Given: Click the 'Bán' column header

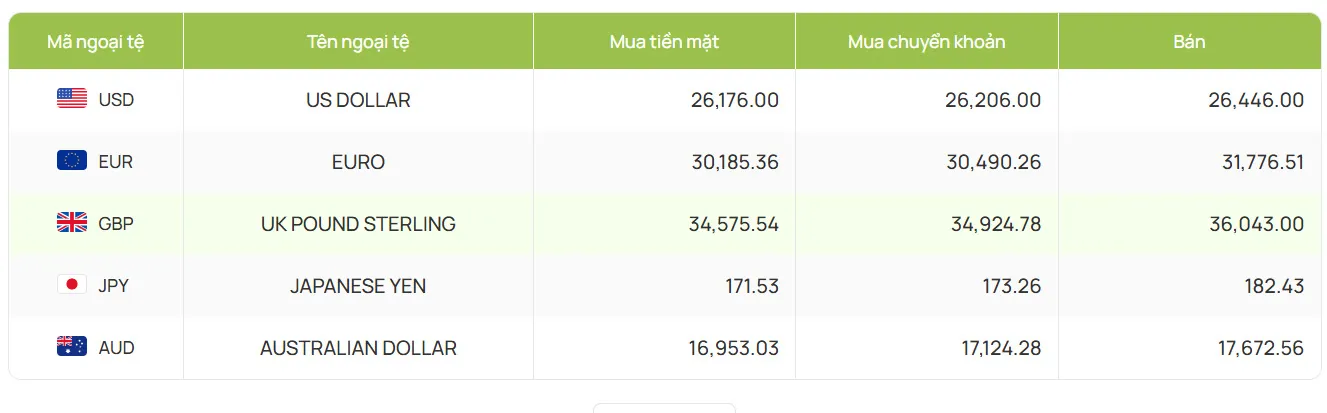Looking at the screenshot, I should click(x=1189, y=42).
